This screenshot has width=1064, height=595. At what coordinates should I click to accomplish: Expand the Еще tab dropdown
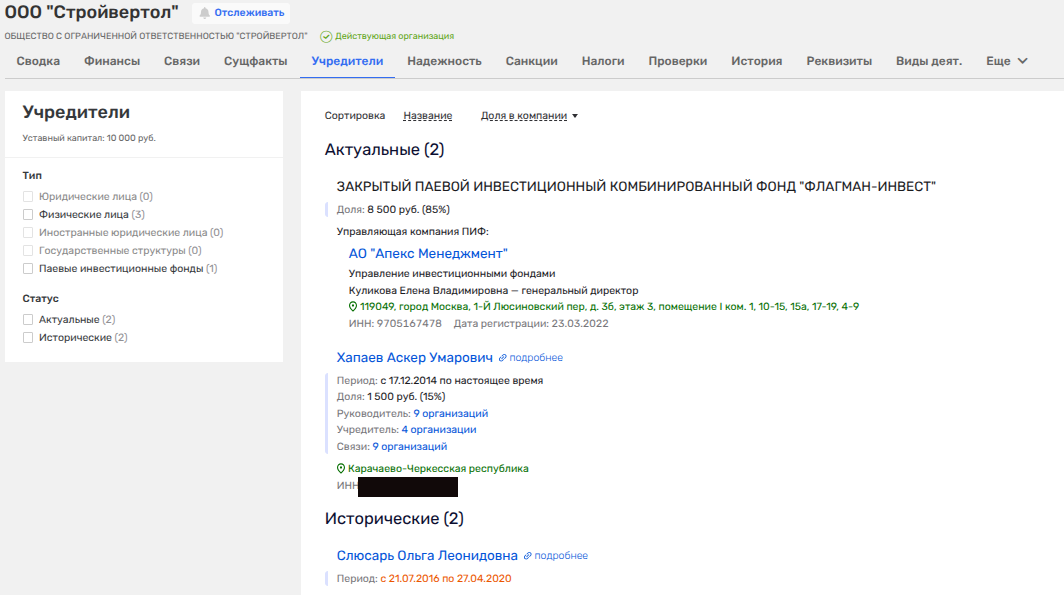[1006, 61]
